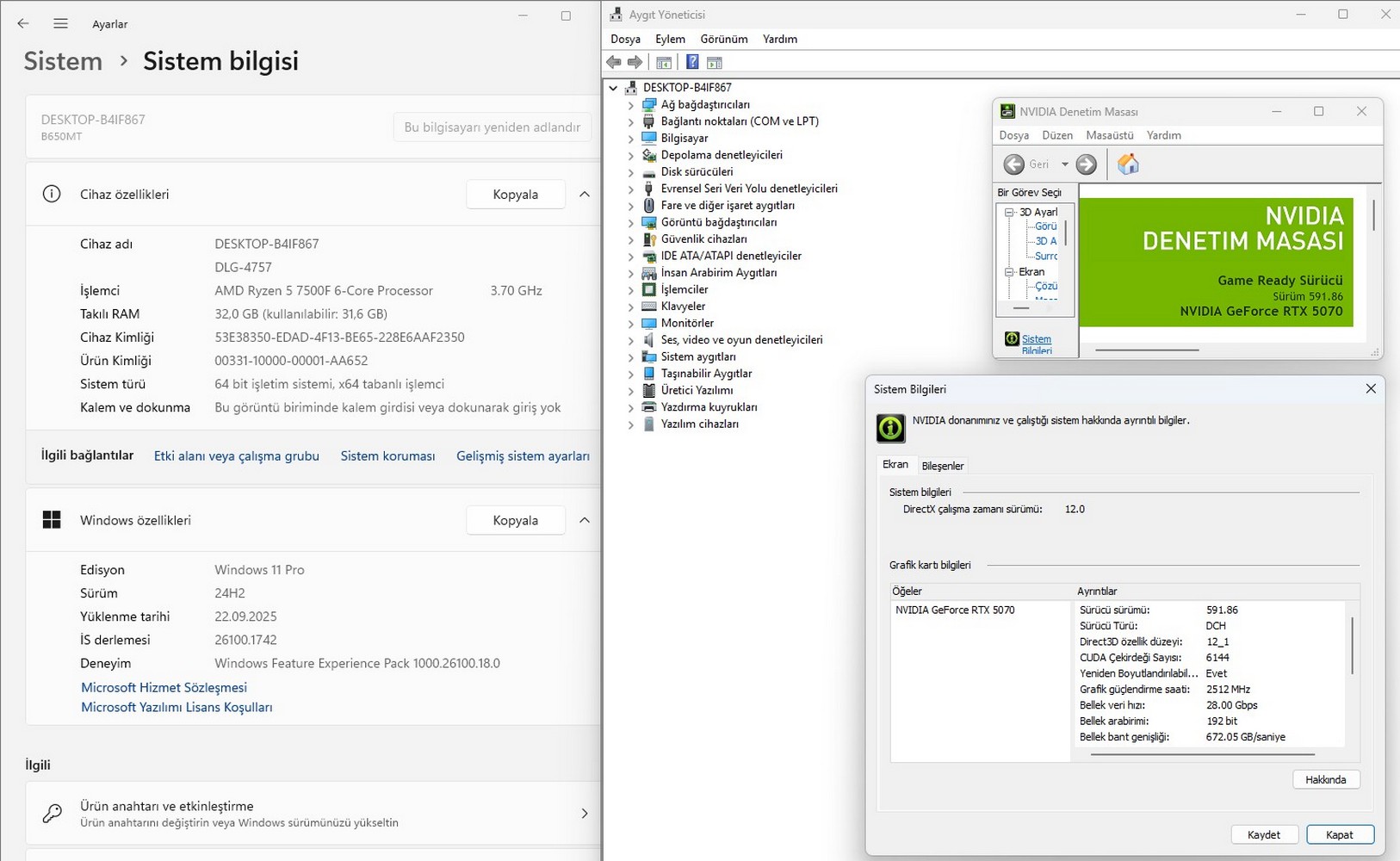Switch to the Bileşenler tab

(943, 466)
